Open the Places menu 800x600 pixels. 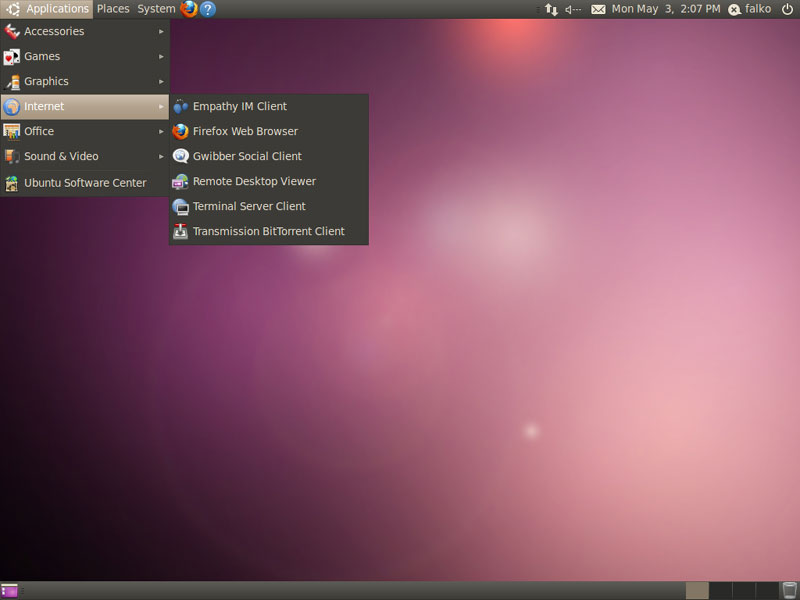[113, 9]
